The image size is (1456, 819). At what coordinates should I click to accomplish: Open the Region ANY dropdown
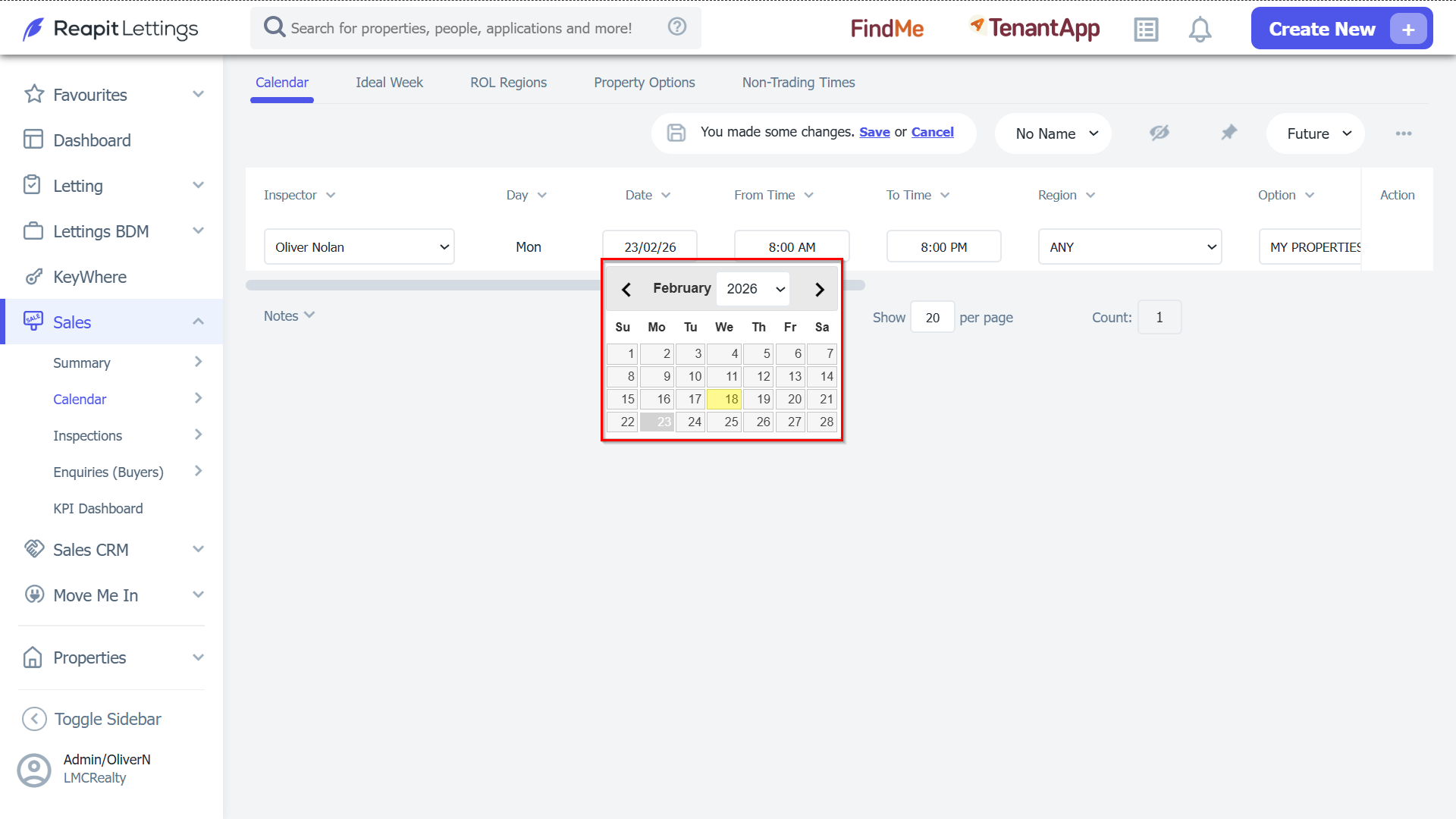click(1130, 247)
